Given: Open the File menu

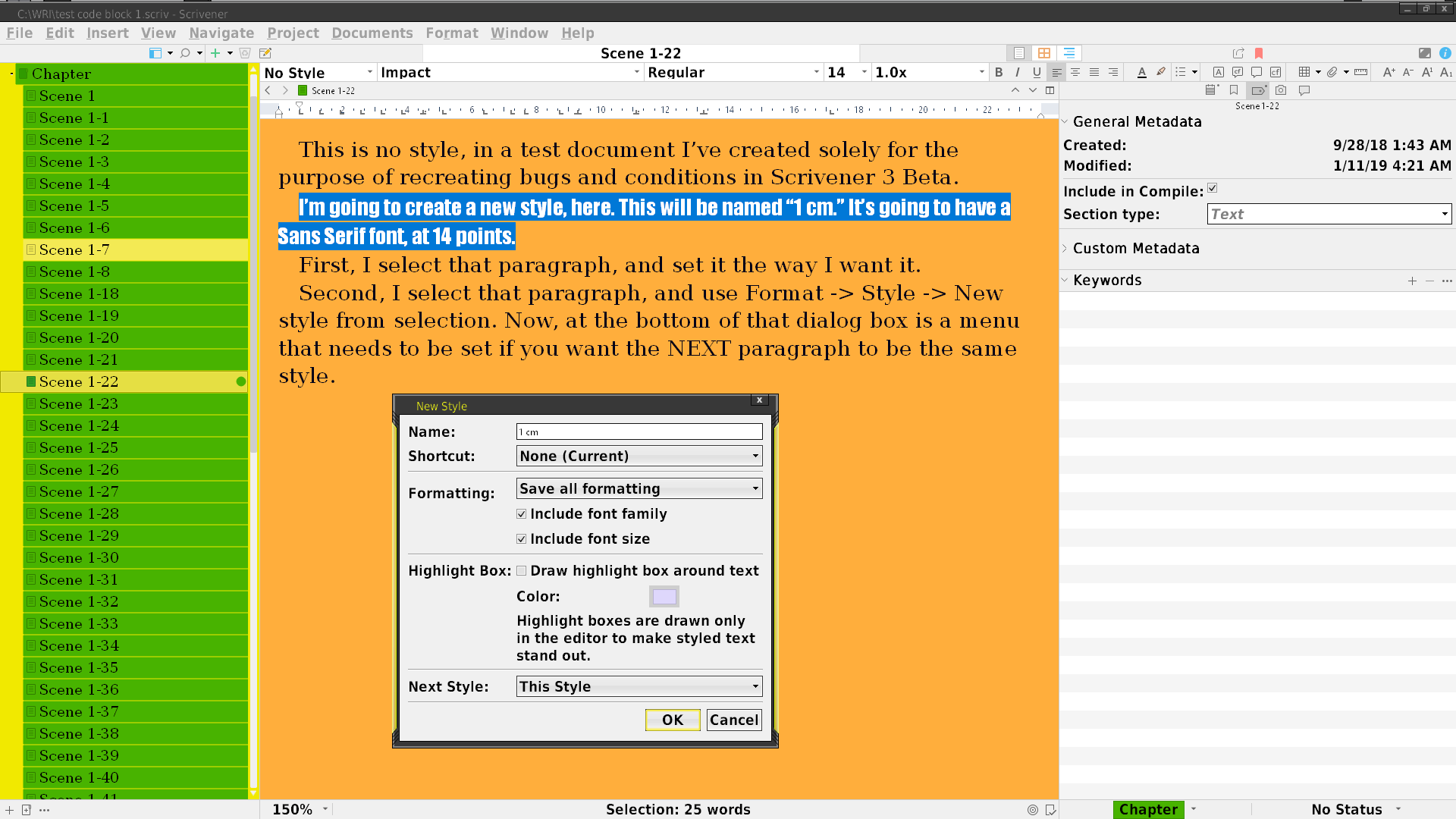Looking at the screenshot, I should tap(20, 33).
